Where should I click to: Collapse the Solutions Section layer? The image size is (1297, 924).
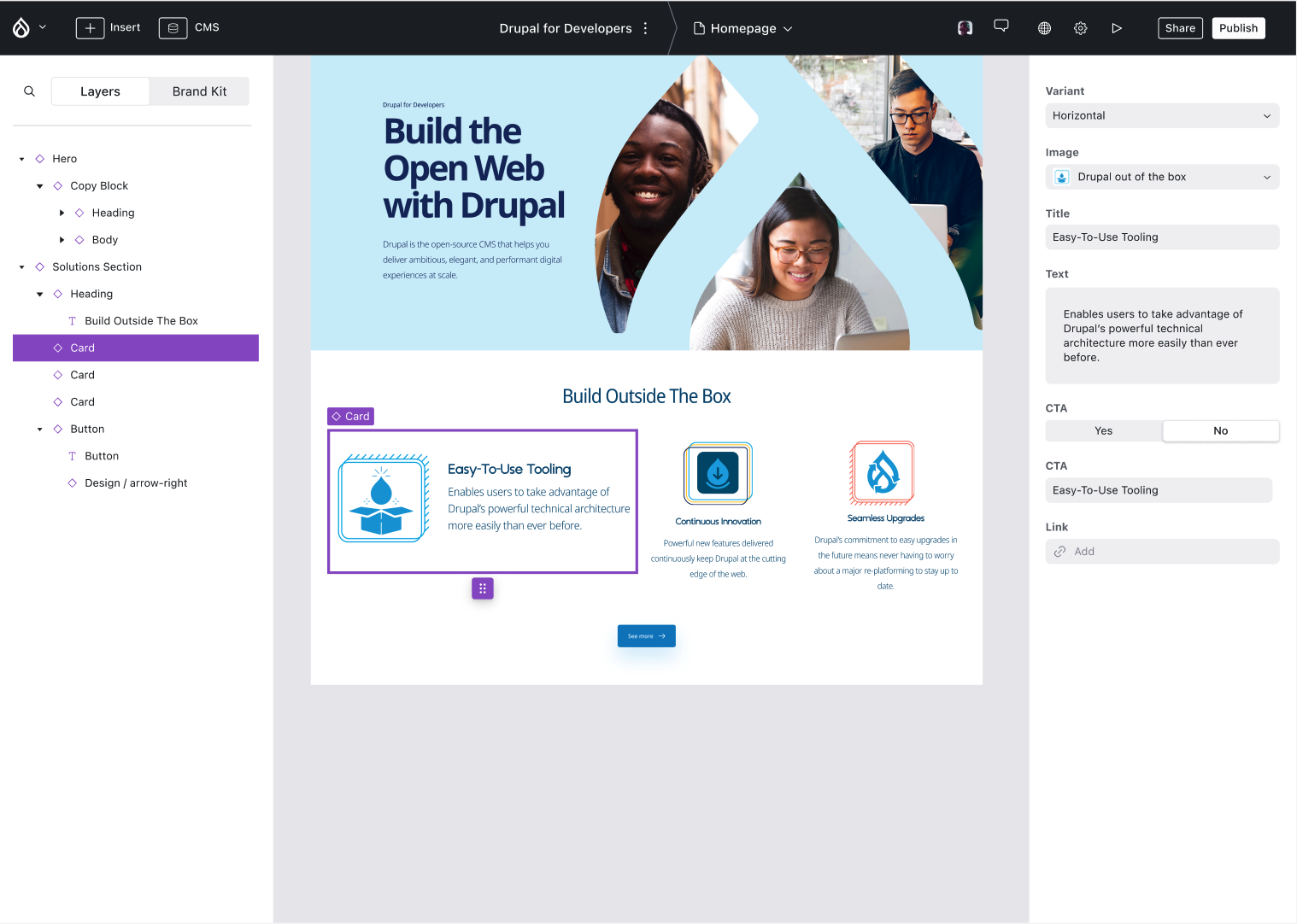pyautogui.click(x=22, y=267)
